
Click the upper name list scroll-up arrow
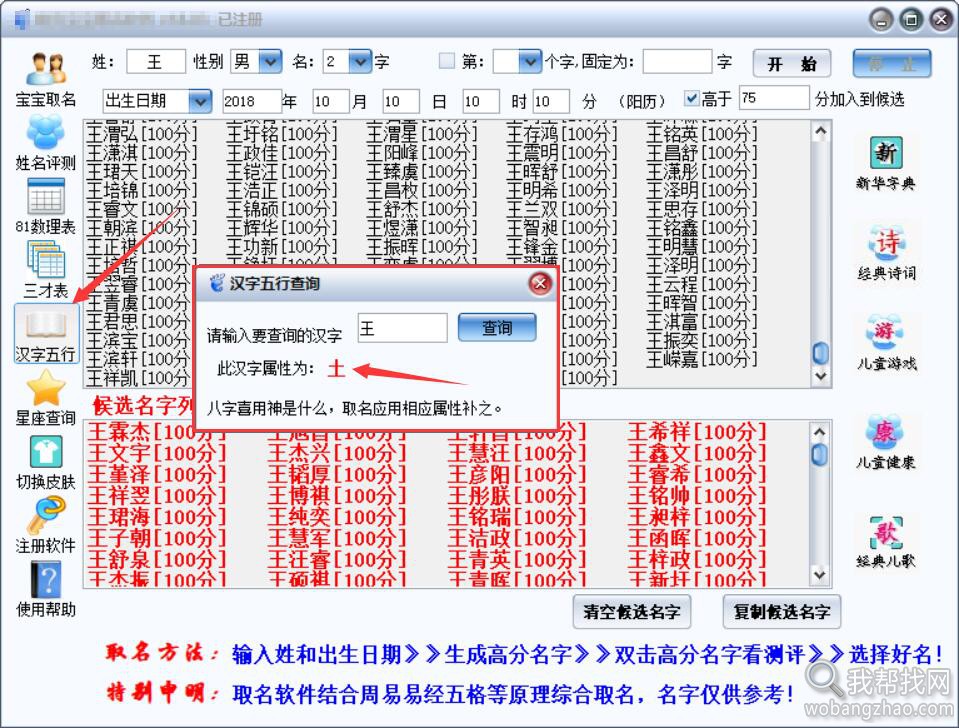pos(821,131)
